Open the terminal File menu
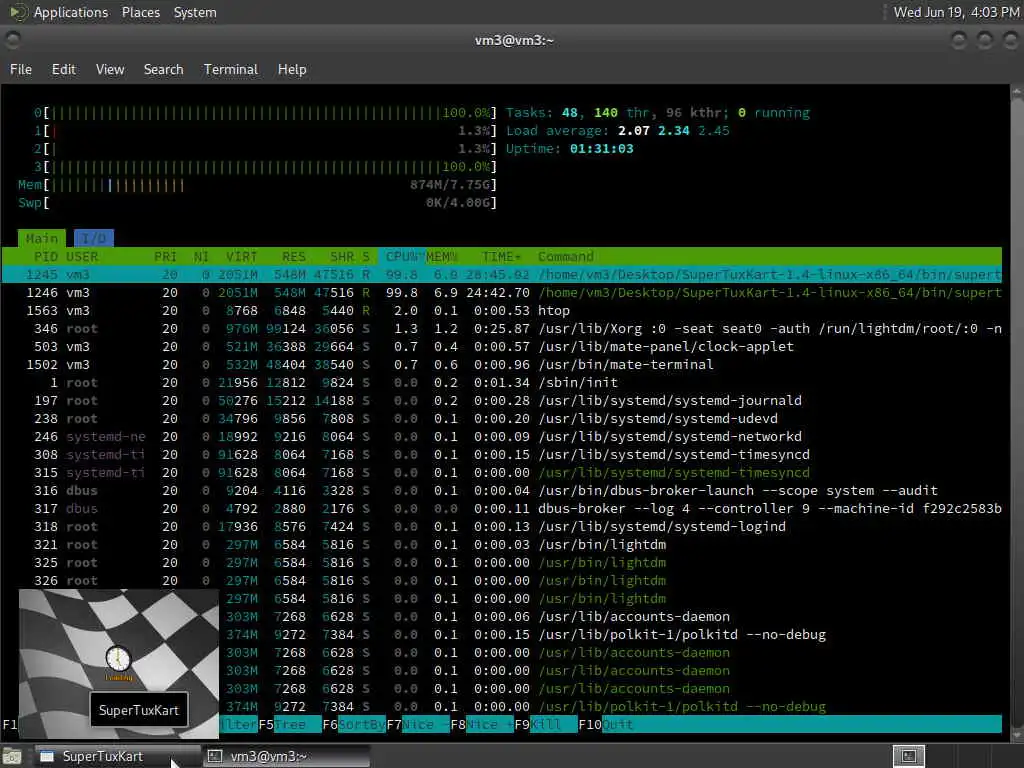1024x768 pixels. point(21,69)
